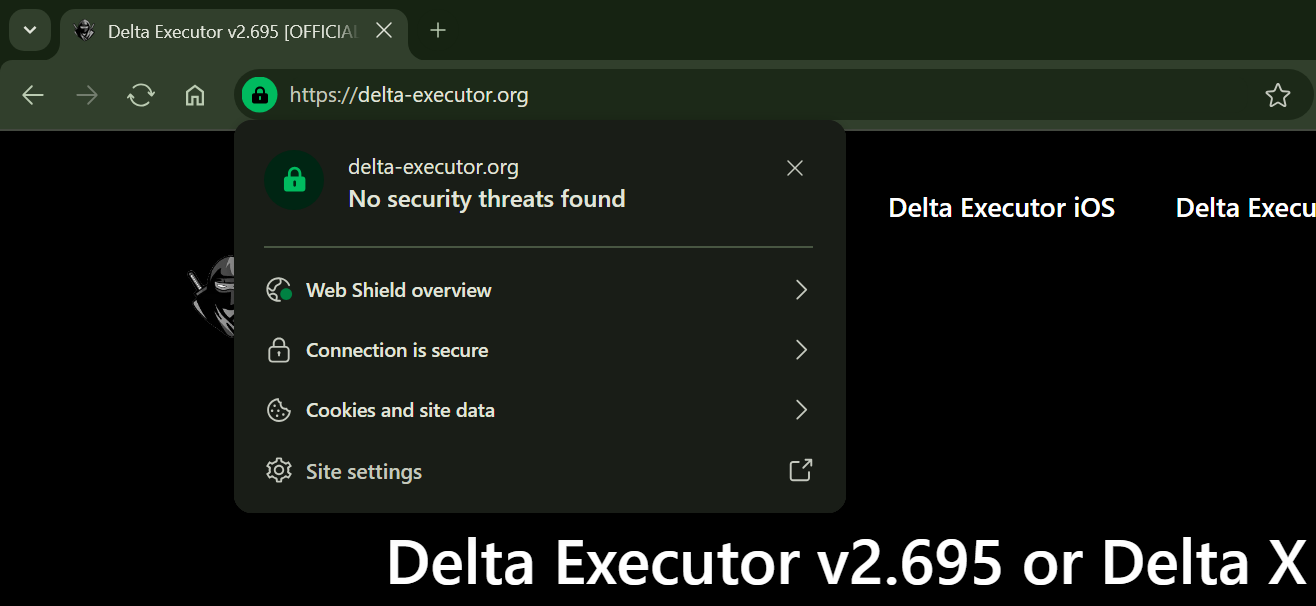Close the Delta Executor tab
Image resolution: width=1316 pixels, height=606 pixels.
[384, 30]
